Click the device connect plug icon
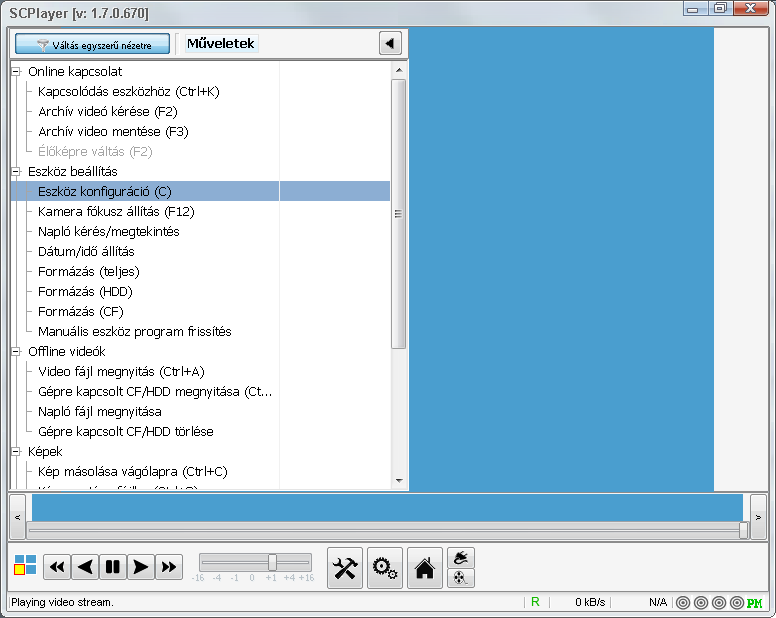This screenshot has height=618, width=776. 461,558
